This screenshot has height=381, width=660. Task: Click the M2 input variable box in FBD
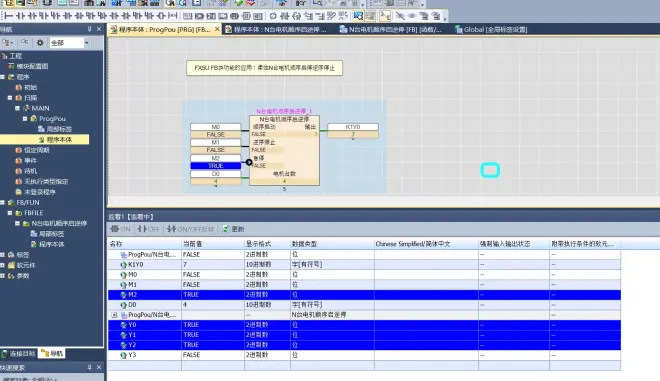[x=216, y=158]
